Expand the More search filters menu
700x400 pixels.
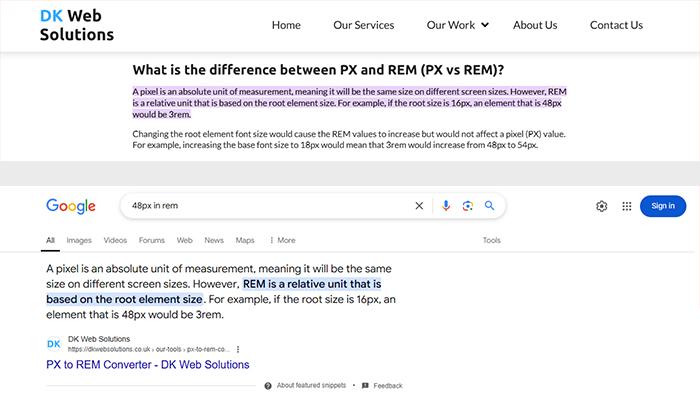pyautogui.click(x=282, y=240)
